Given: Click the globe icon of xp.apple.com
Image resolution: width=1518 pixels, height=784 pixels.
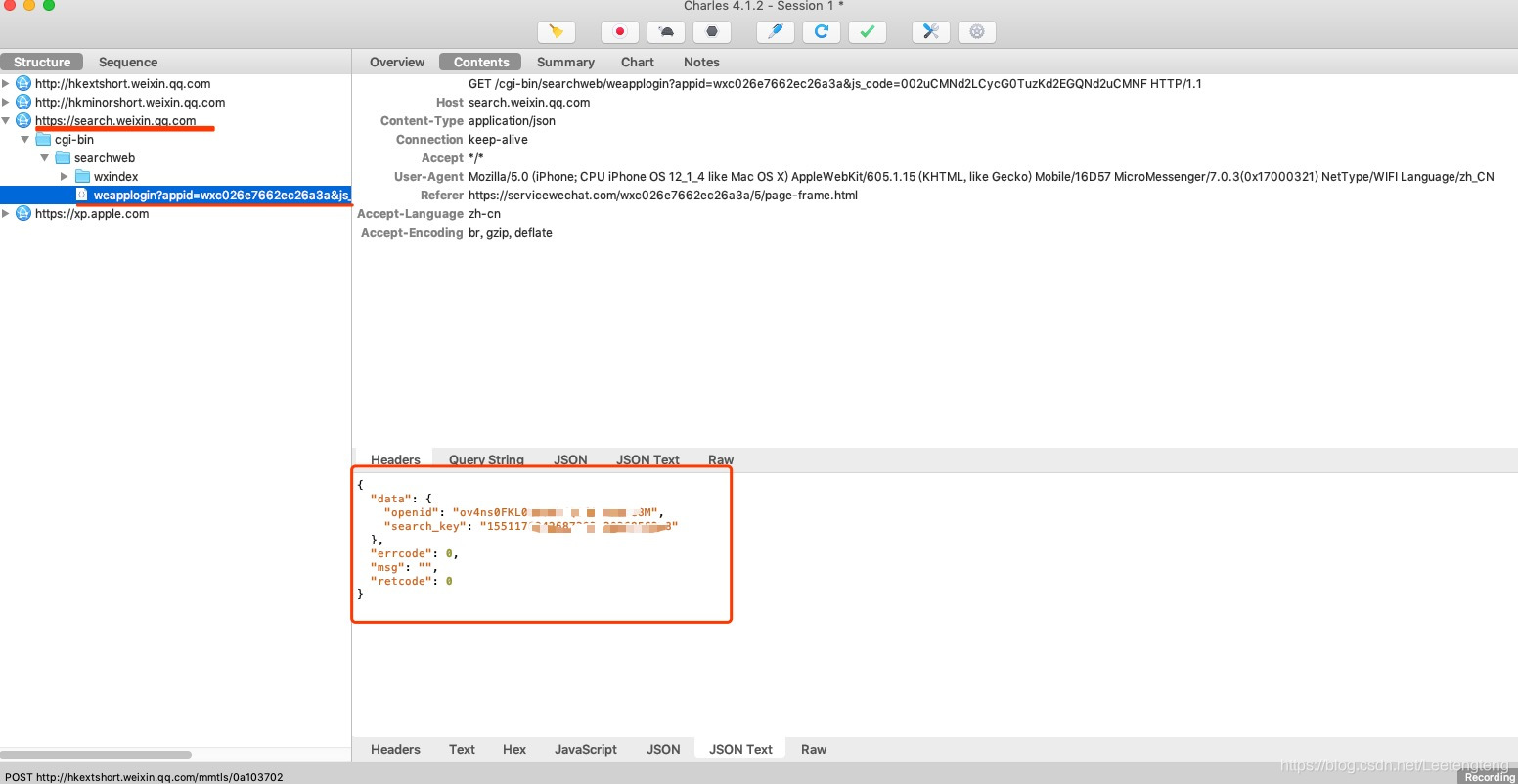Looking at the screenshot, I should 23,213.
